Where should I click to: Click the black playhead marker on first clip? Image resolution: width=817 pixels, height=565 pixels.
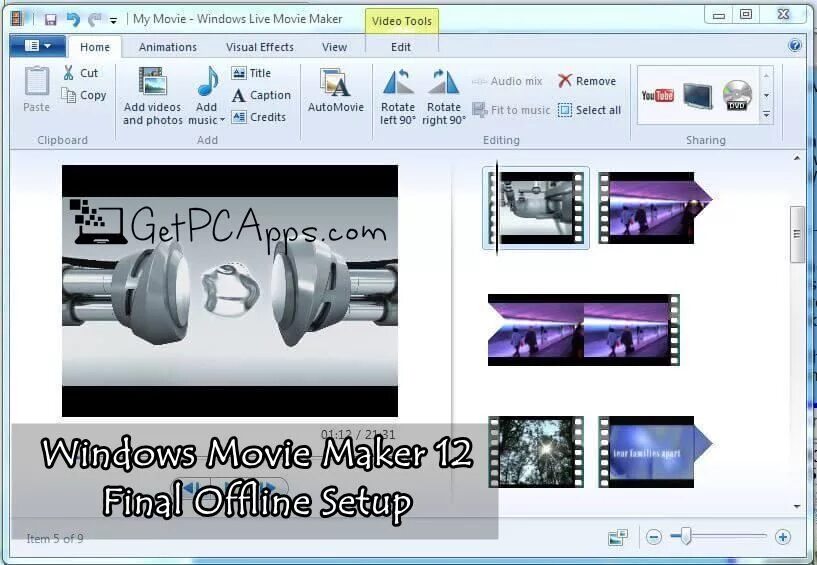point(497,208)
